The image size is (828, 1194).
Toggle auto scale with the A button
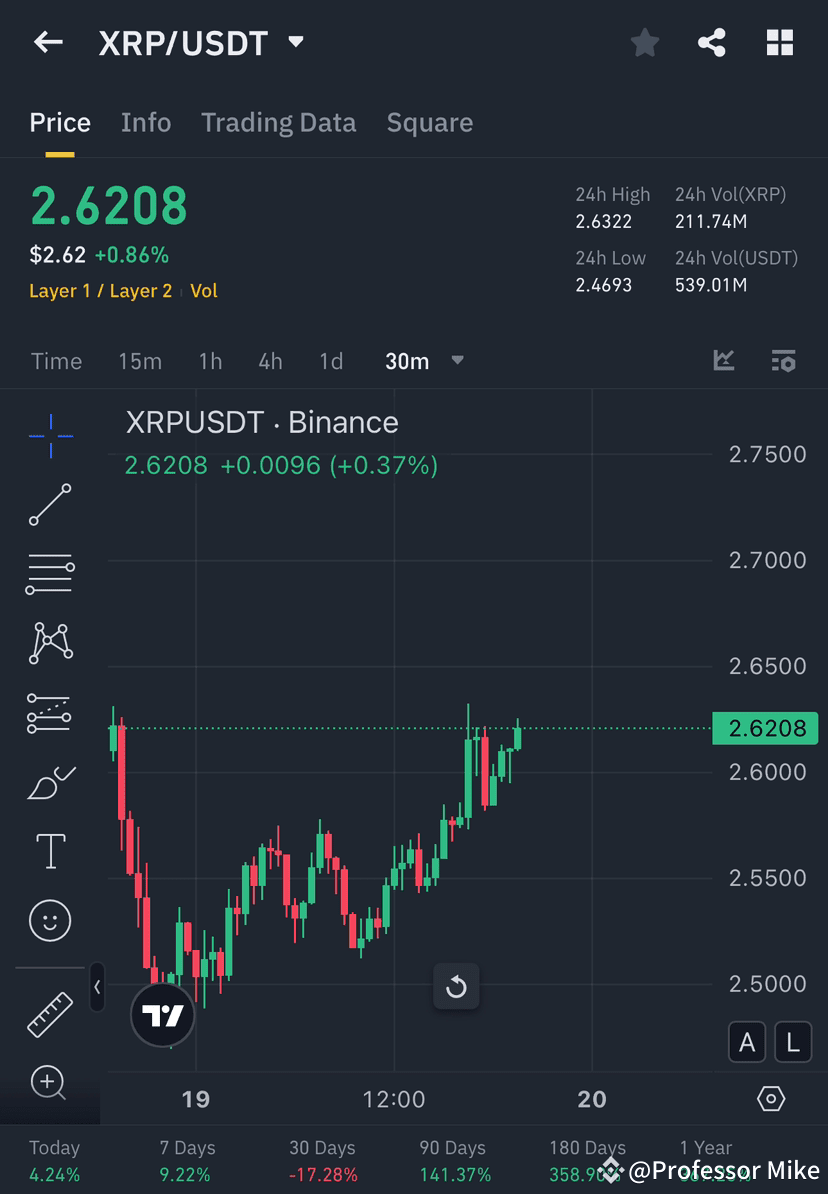(x=747, y=1041)
